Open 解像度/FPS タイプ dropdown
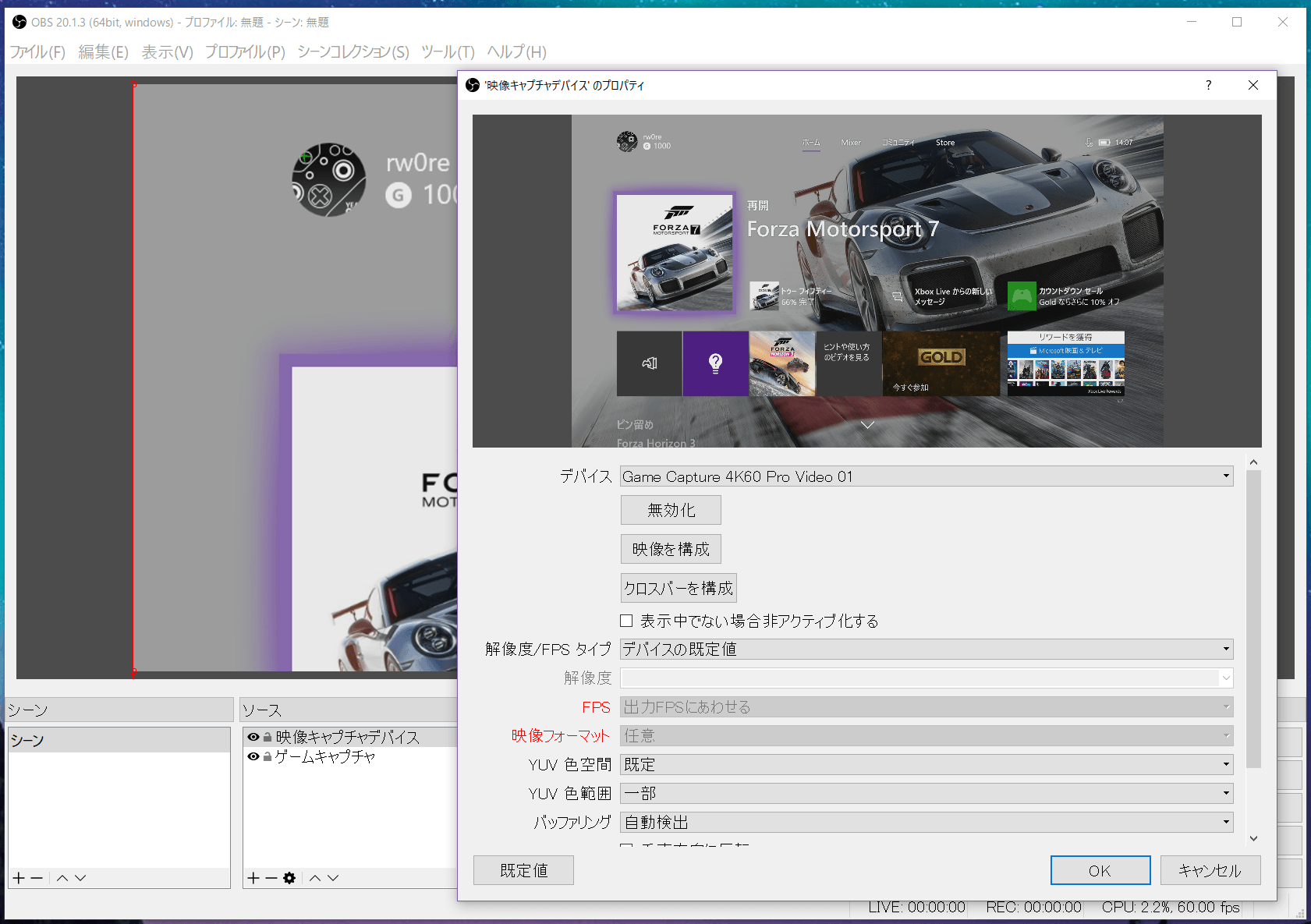The image size is (1311, 924). click(927, 649)
